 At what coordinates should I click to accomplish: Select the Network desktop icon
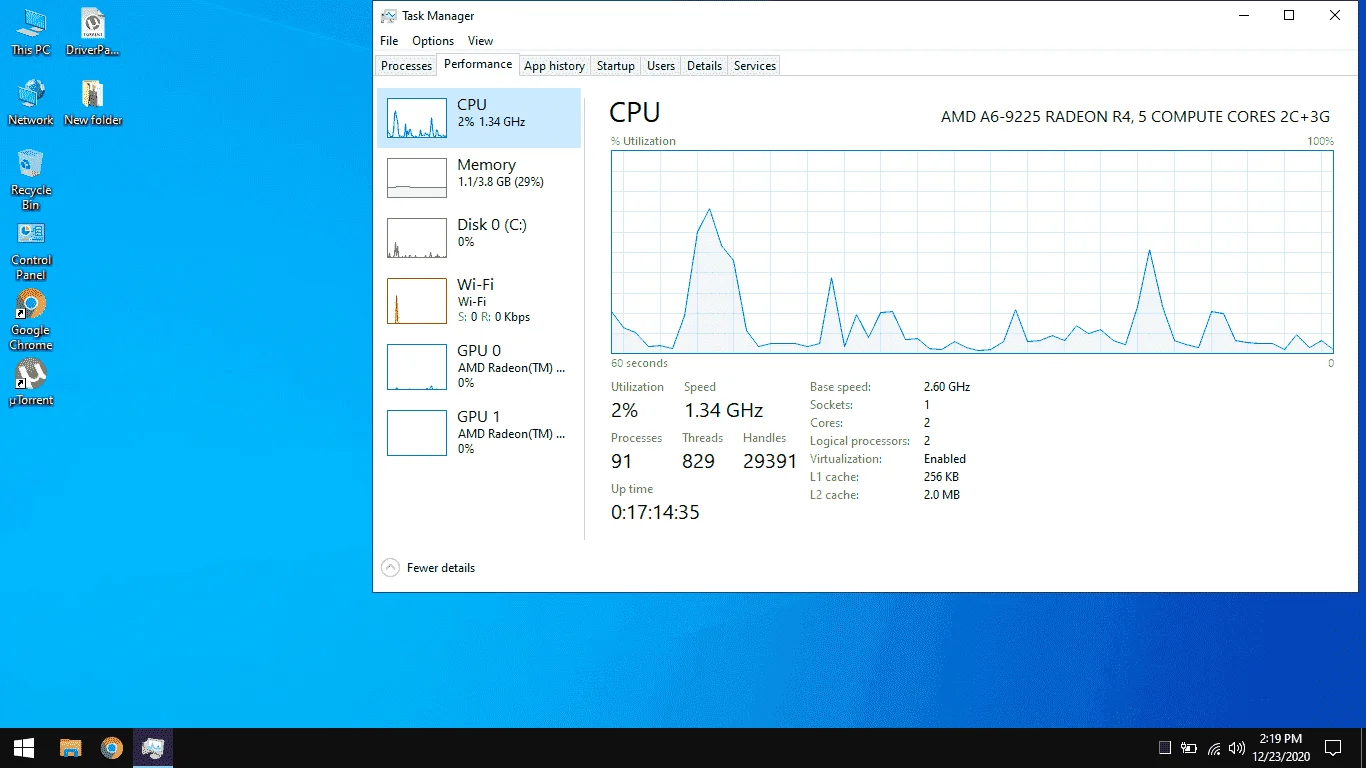click(x=31, y=102)
